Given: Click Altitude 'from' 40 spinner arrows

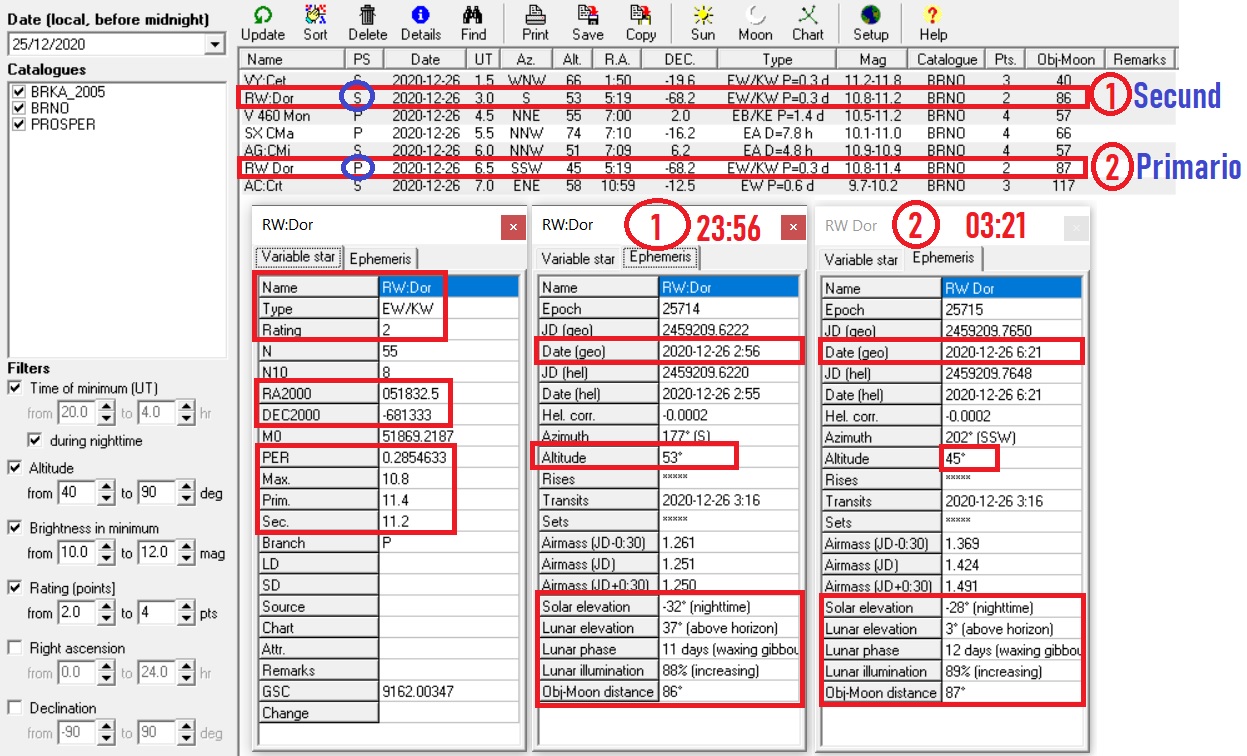Looking at the screenshot, I should [108, 493].
